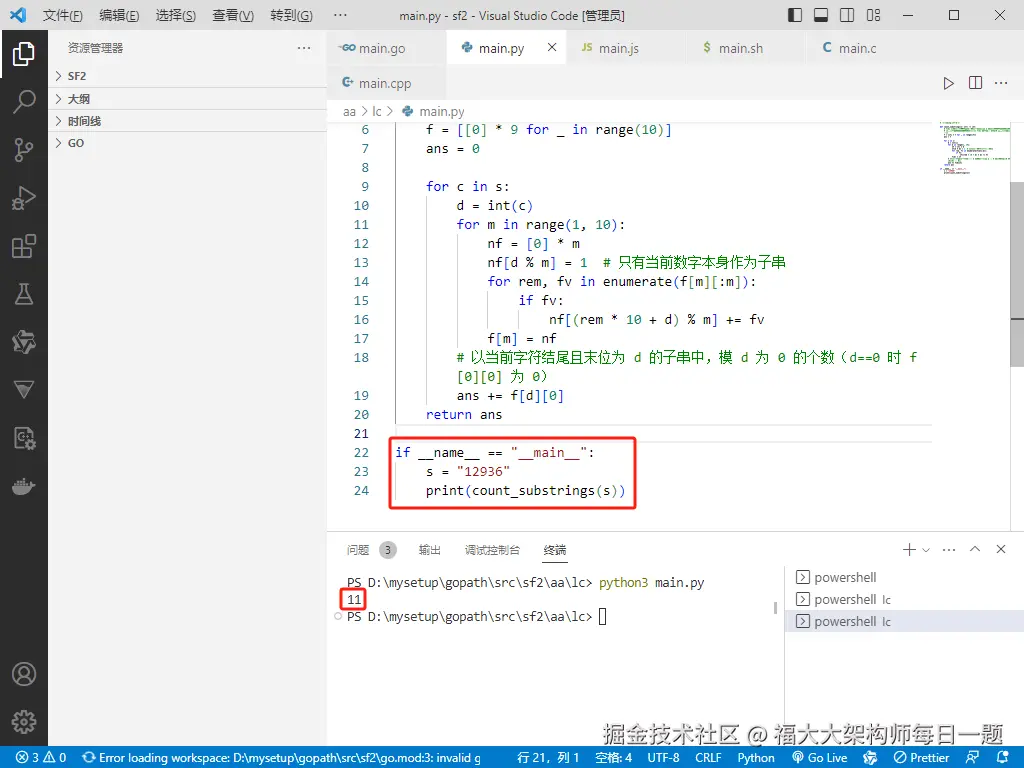Click Prettier status bar item
This screenshot has width=1024, height=768.
pyautogui.click(x=921, y=758)
